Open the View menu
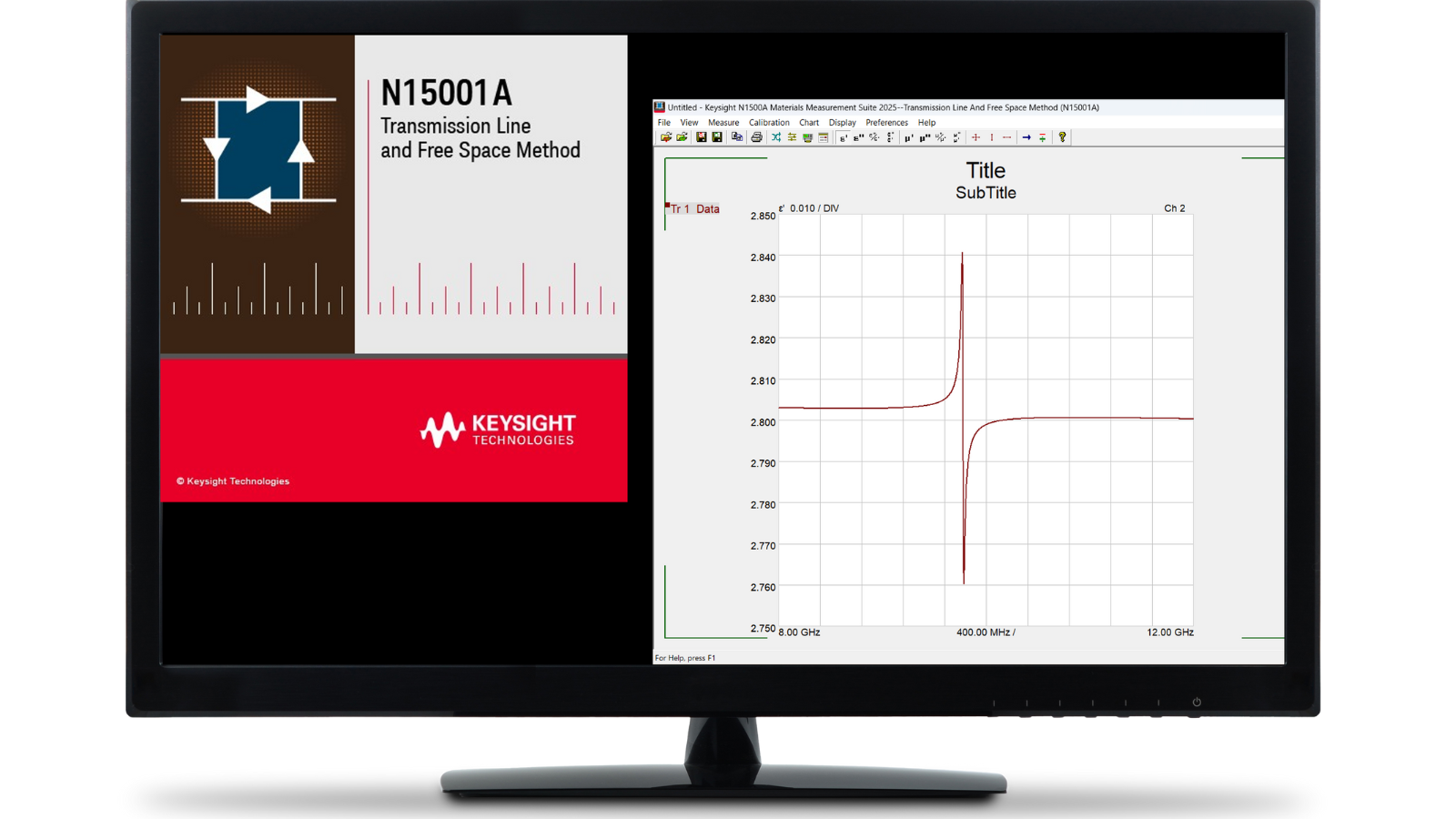 pyautogui.click(x=689, y=122)
